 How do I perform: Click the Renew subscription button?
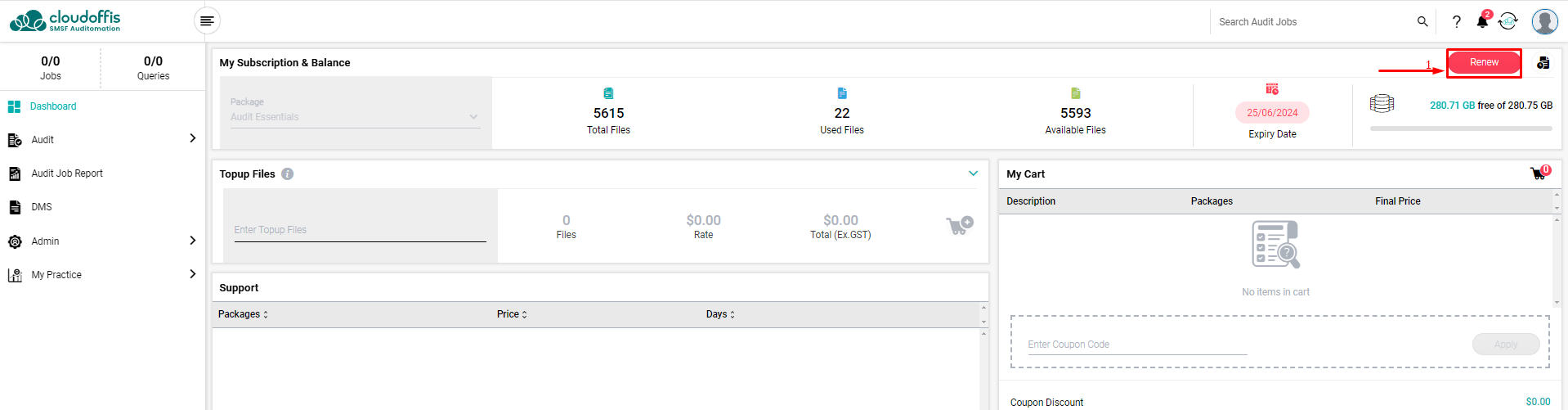1484,62
